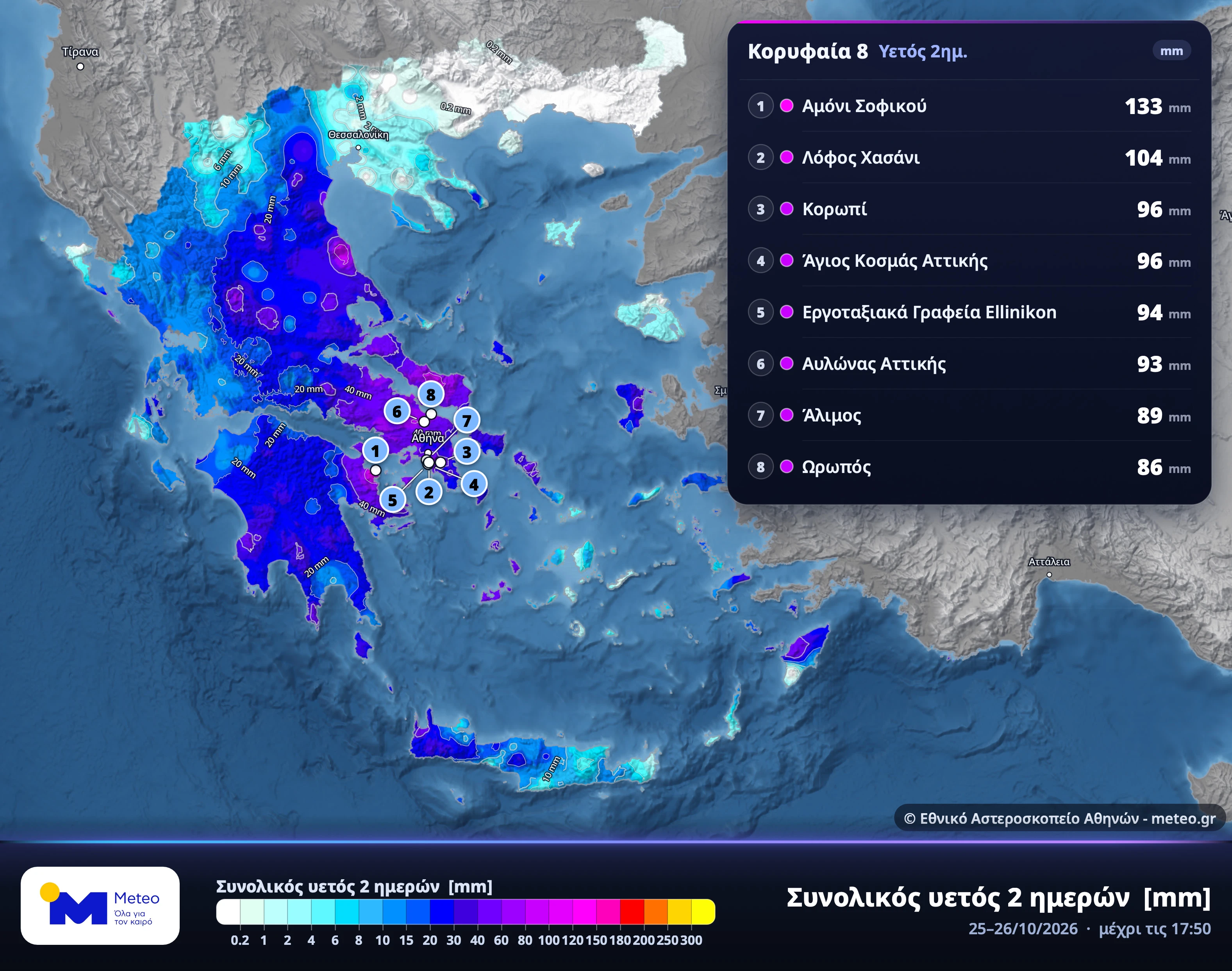1232x971 pixels.
Task: Click the 104 mm rainfall value
Action: click(x=1157, y=157)
